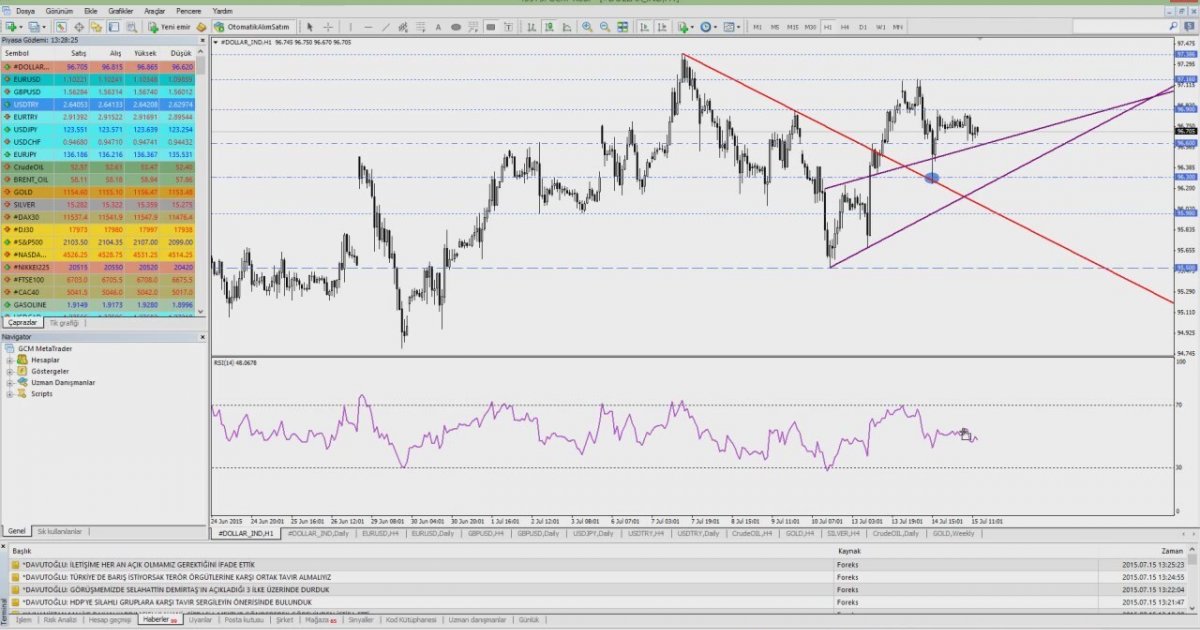Select the M1 timeframe button
This screenshot has height=630, width=1200.
pos(757,26)
